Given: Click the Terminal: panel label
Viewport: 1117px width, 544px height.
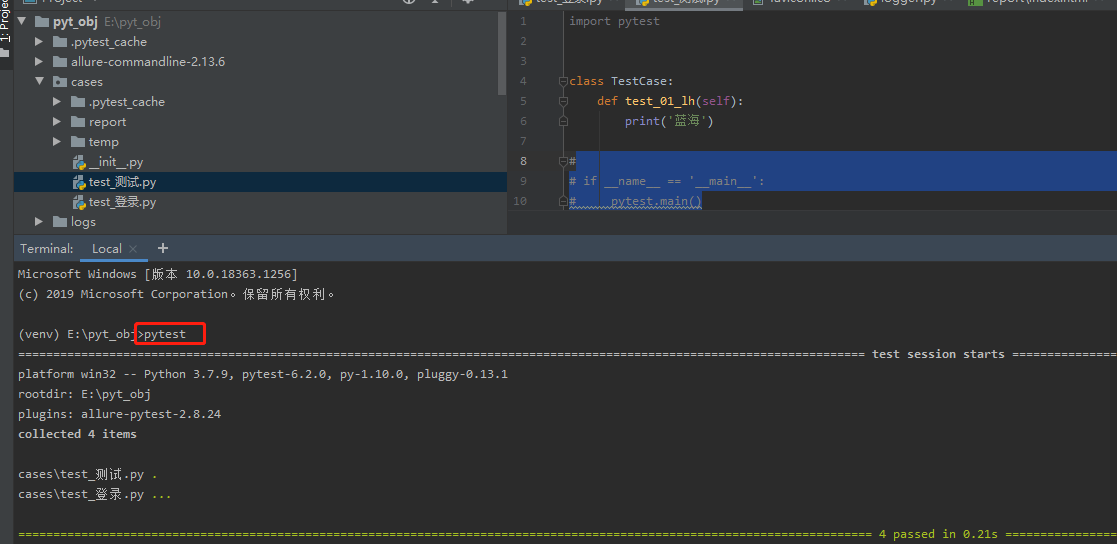Looking at the screenshot, I should [x=47, y=249].
